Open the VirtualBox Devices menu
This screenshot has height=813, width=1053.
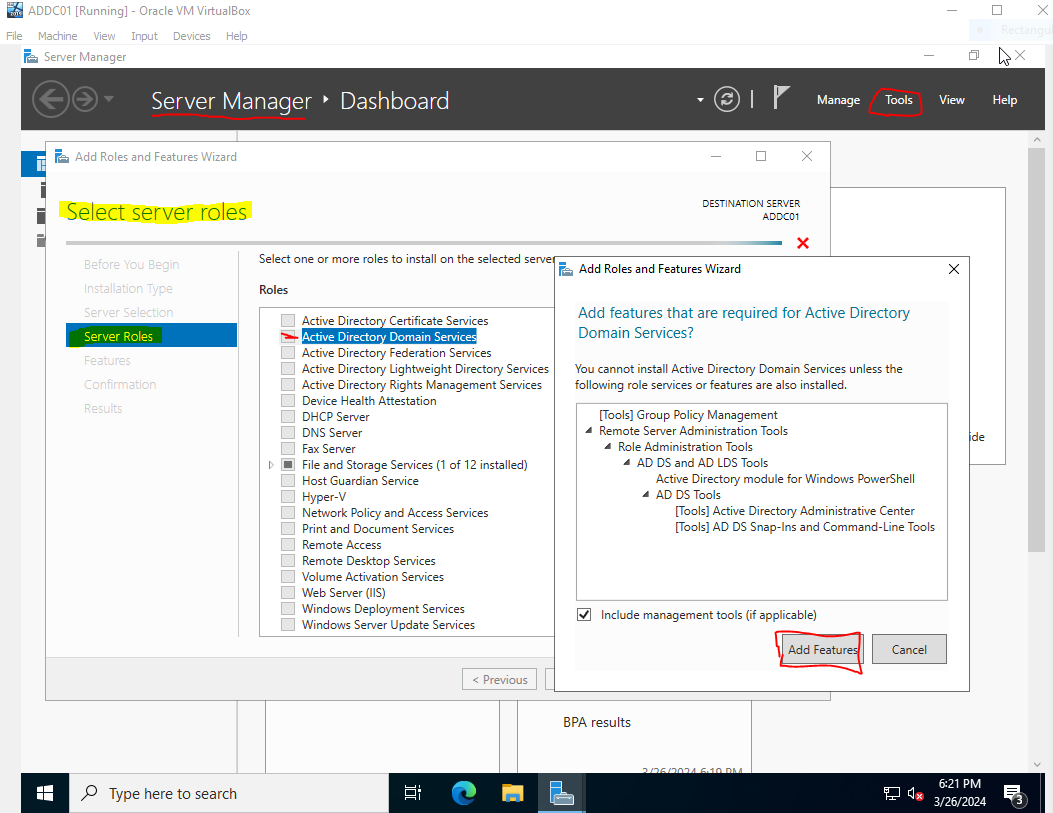click(x=191, y=36)
